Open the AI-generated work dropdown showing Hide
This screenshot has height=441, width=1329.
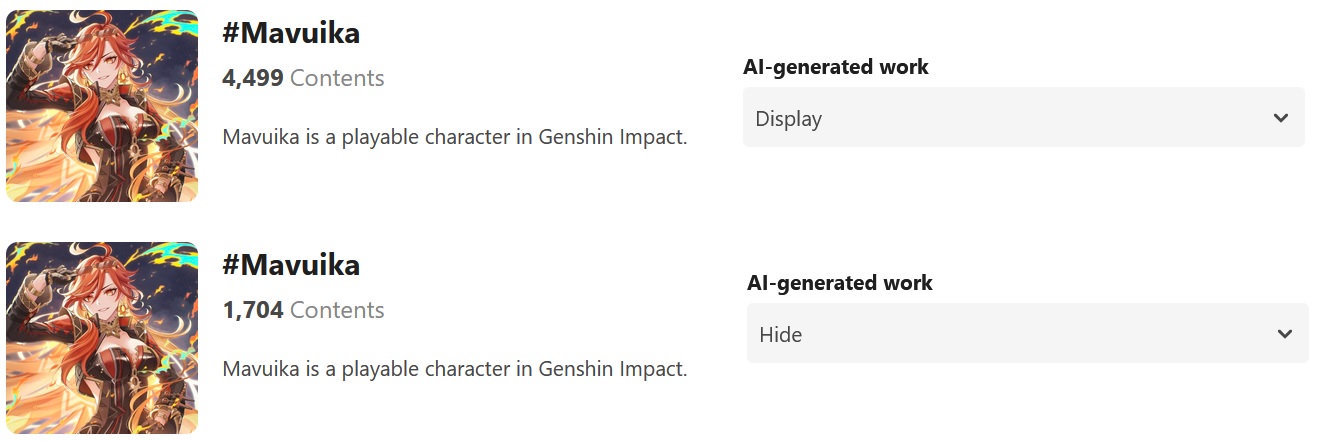coord(1027,334)
